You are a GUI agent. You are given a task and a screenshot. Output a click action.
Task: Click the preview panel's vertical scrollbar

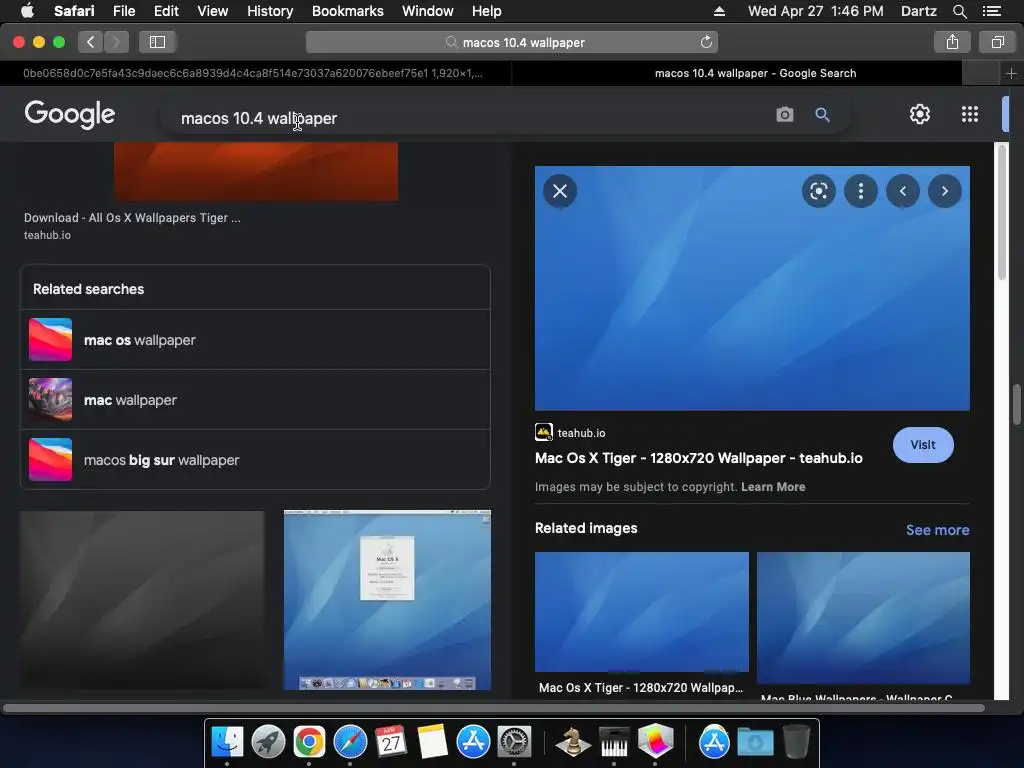(x=1002, y=212)
